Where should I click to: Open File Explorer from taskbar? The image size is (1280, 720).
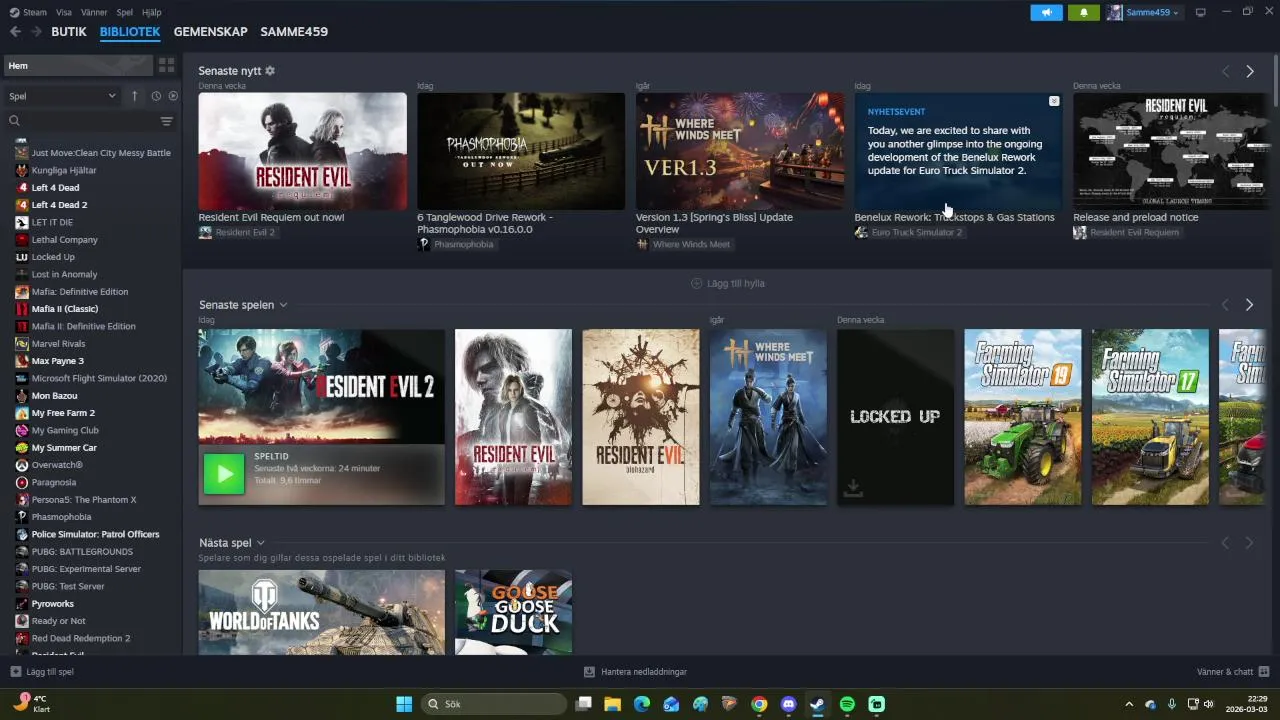[613, 704]
